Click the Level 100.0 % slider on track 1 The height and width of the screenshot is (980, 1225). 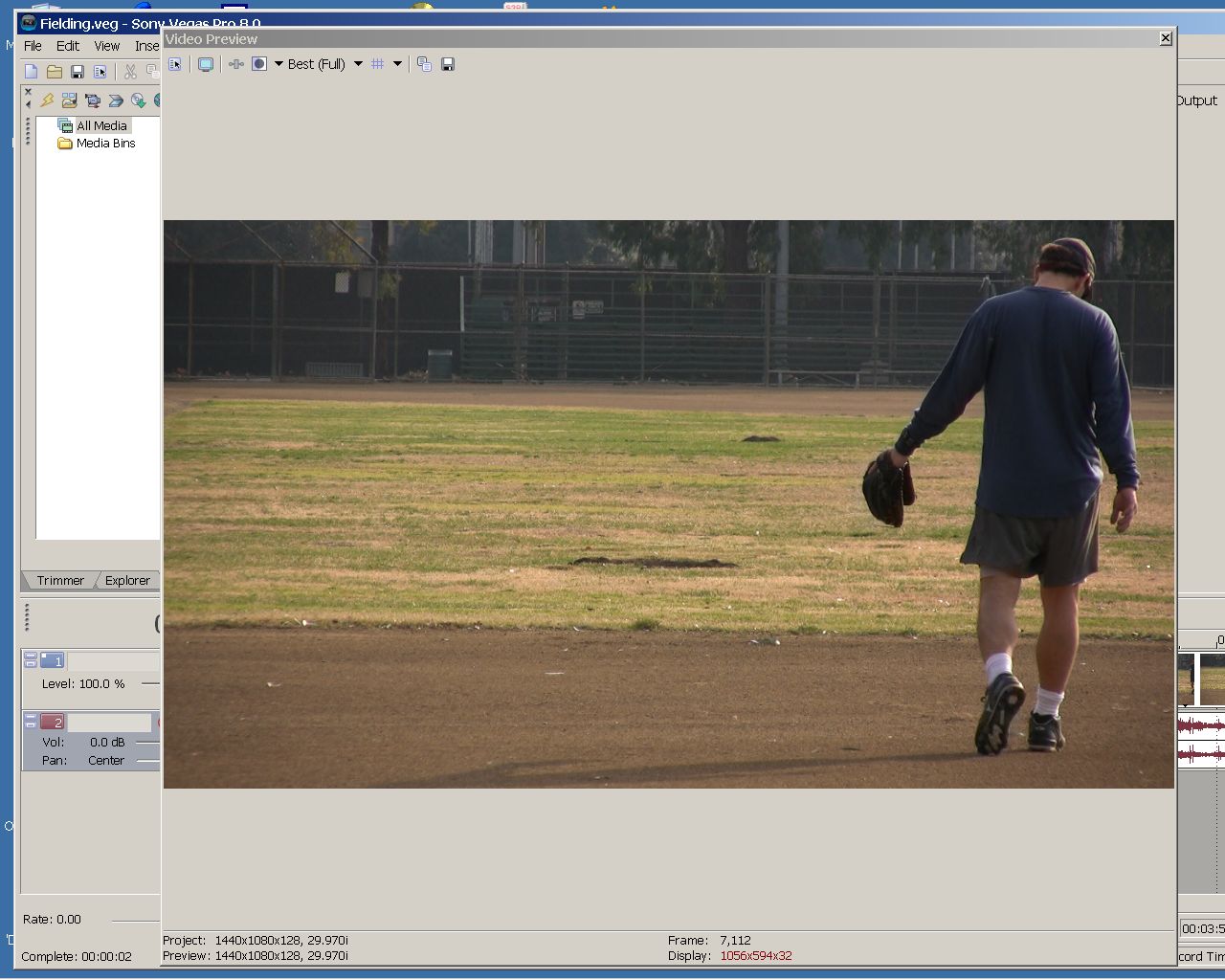150,683
